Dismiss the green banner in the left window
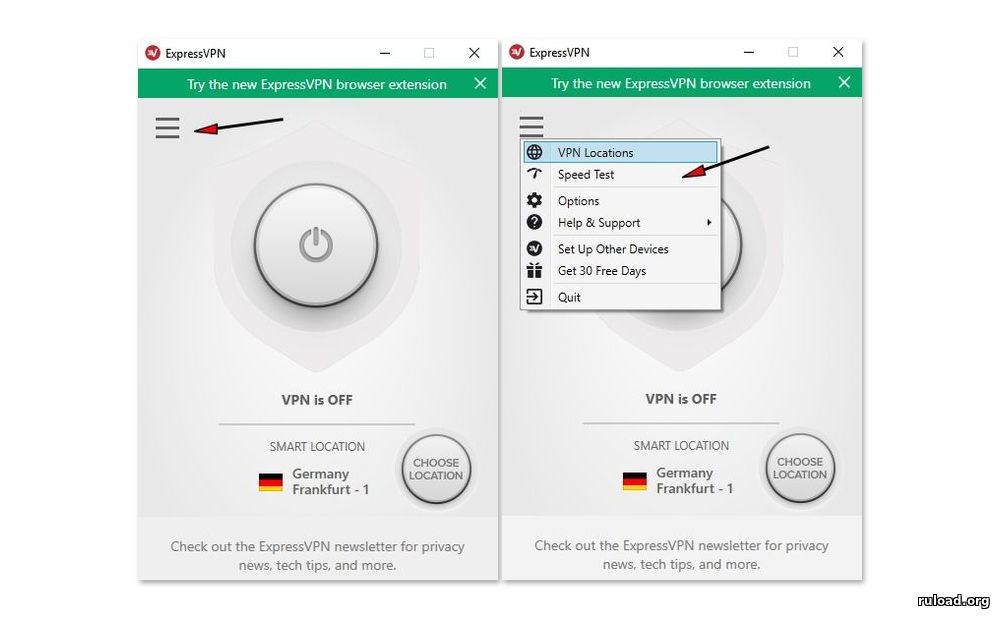The image size is (1000, 619). point(480,84)
